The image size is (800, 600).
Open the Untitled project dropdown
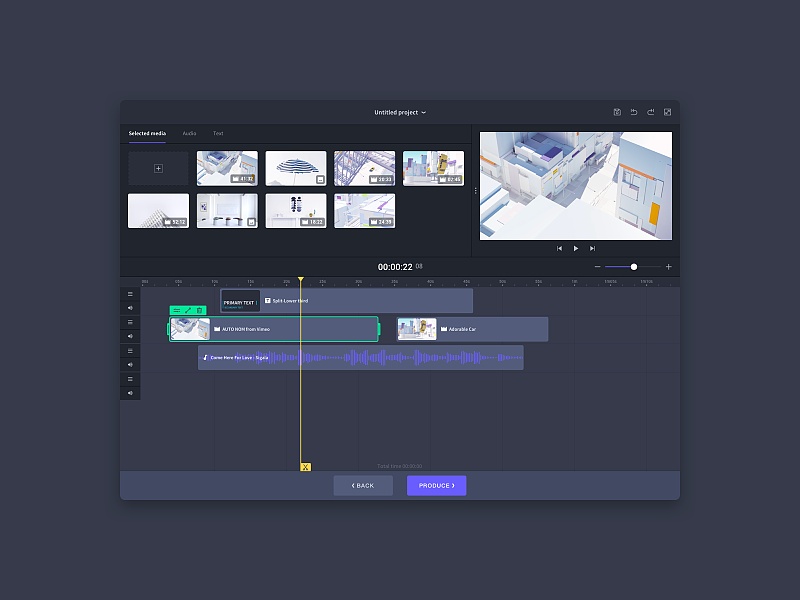coord(400,112)
